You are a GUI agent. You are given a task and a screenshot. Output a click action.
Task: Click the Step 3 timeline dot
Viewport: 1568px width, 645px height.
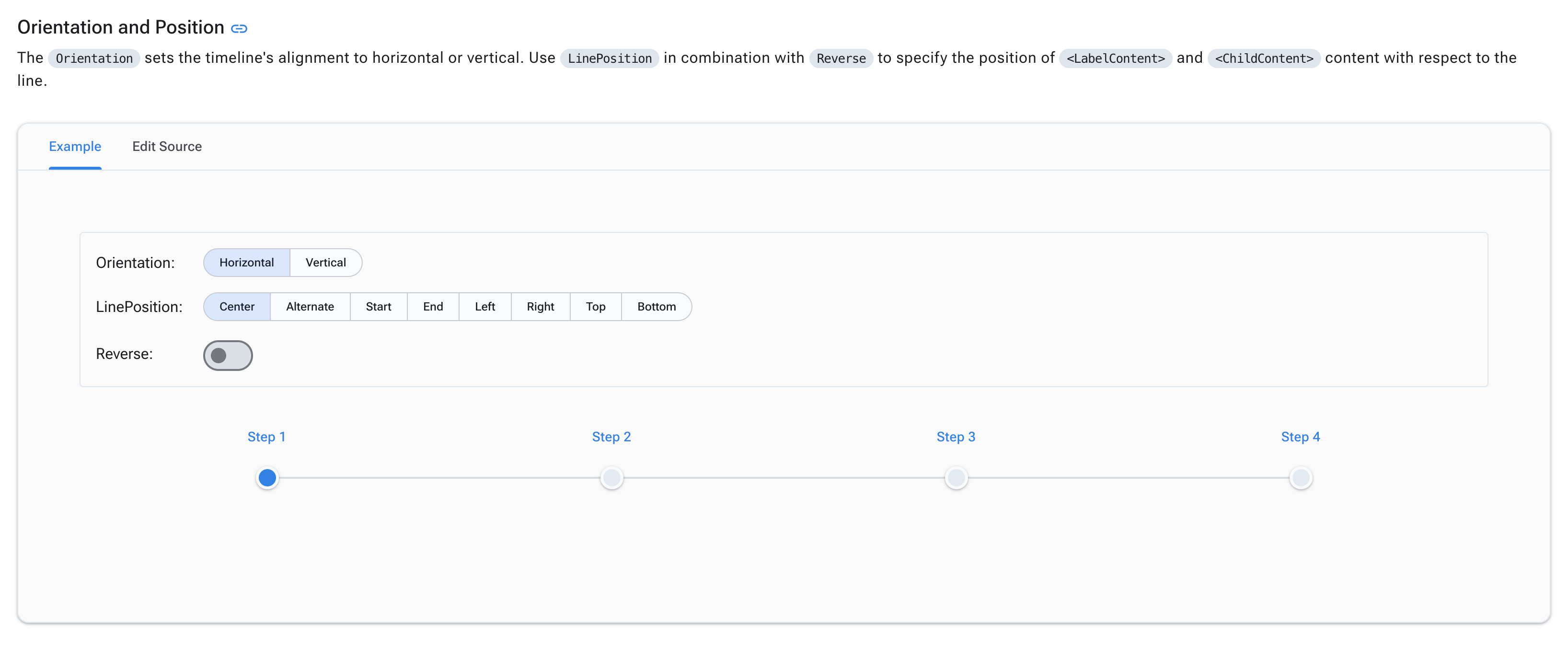pos(956,478)
